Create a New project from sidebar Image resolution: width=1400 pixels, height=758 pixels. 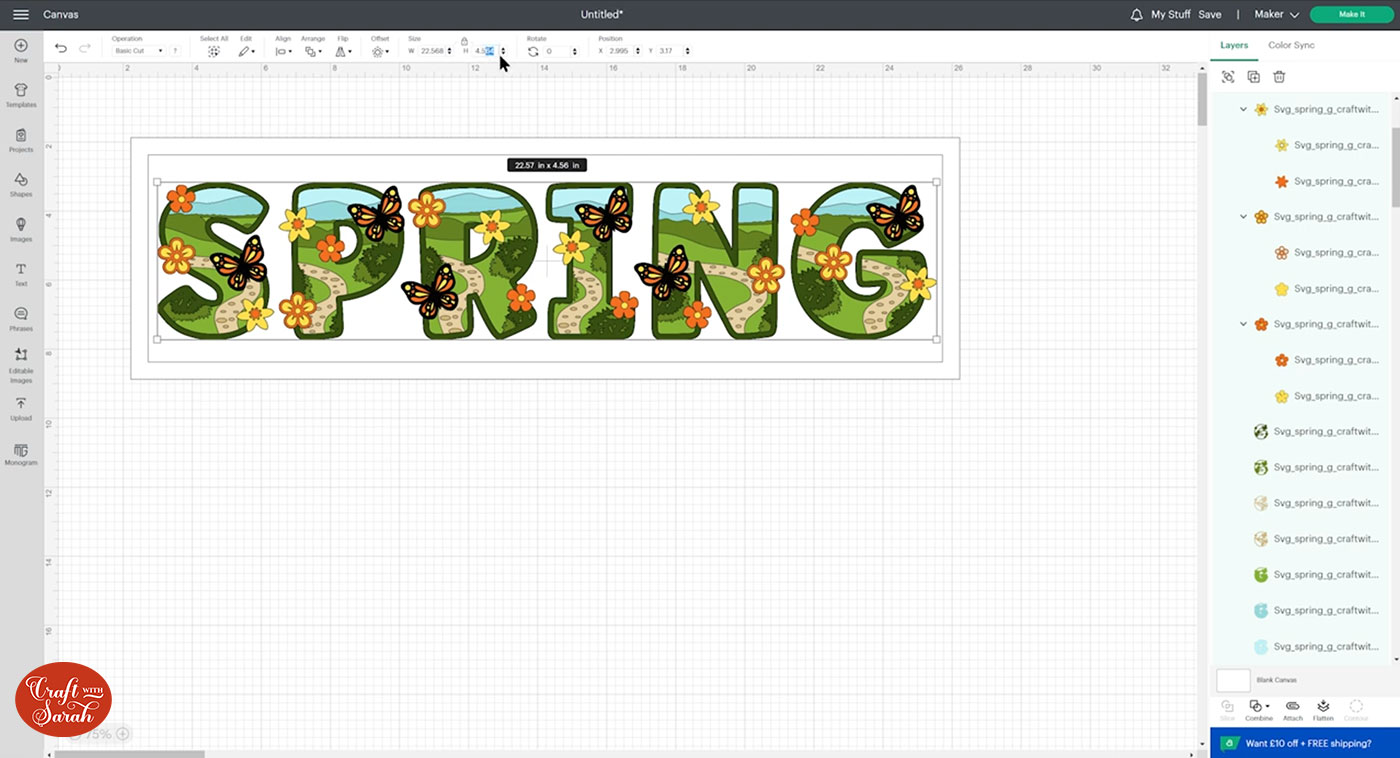[21, 50]
